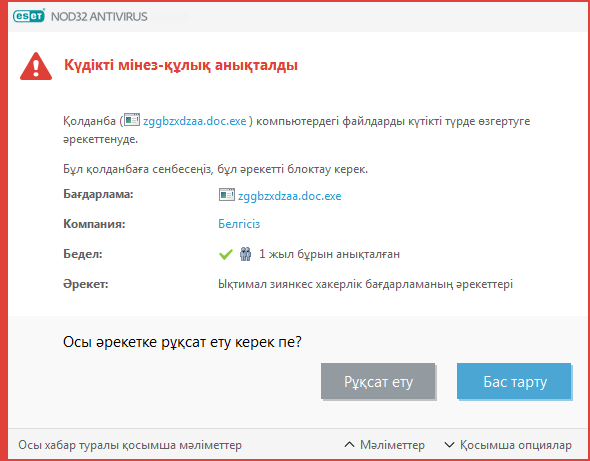
Task: Click the Осы әрекетке рұқсат ету керек пе question
Action: coord(182,342)
